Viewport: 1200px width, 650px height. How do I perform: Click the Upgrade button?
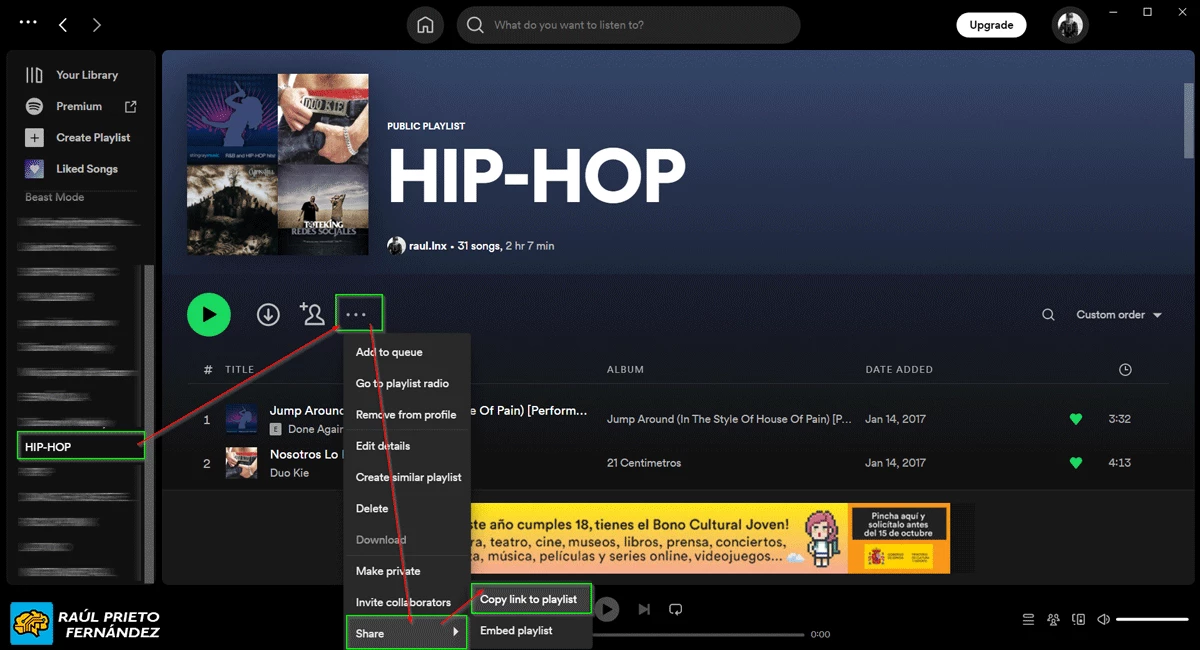(x=991, y=24)
